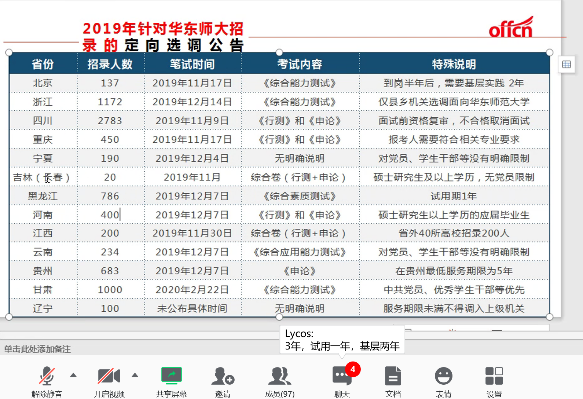Open the Invite (邀请) icon
Viewport: 583px width, 399px height.
click(223, 376)
